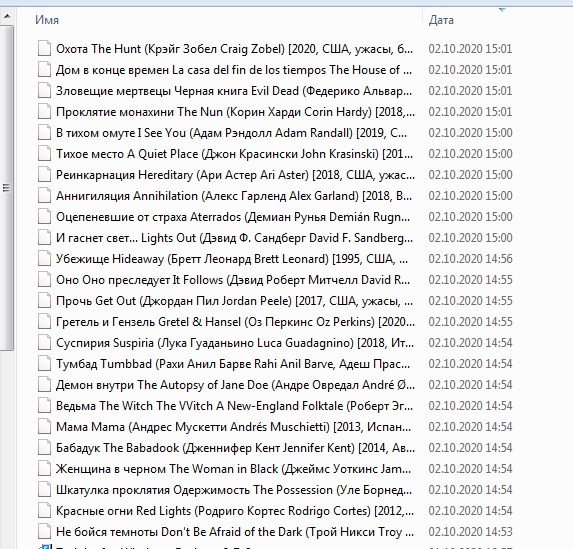The height and width of the screenshot is (549, 573).
Task: Click file icon for Тумбад Tumbbad
Action: click(45, 364)
